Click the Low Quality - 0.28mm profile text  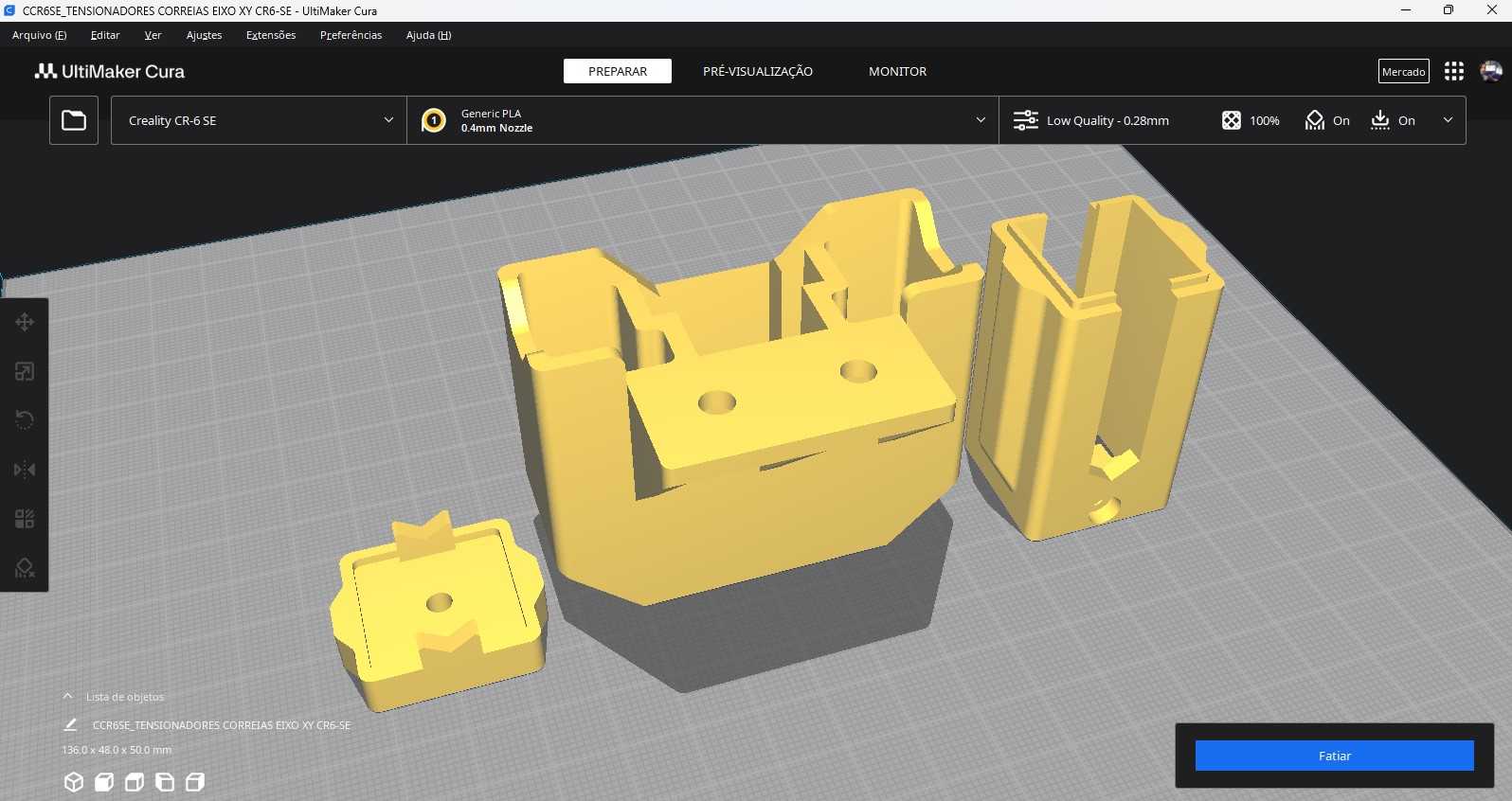1107,120
